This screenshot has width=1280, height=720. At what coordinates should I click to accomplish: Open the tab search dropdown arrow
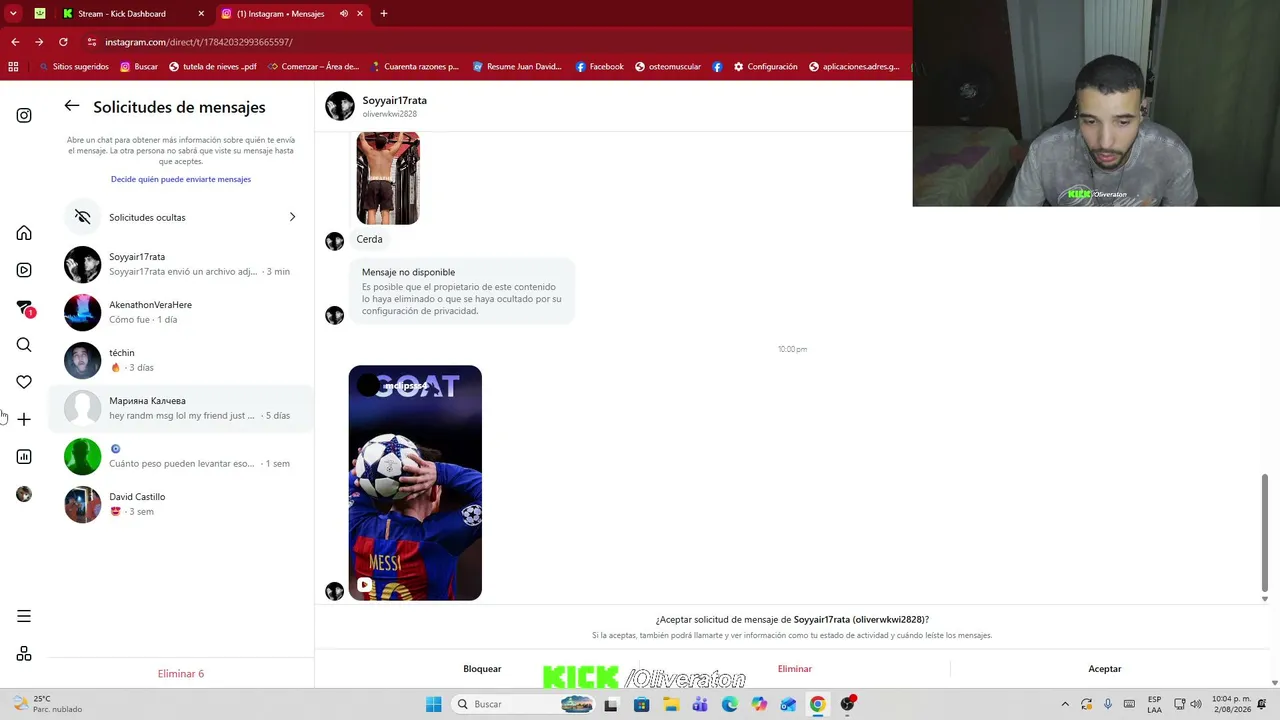click(x=13, y=14)
